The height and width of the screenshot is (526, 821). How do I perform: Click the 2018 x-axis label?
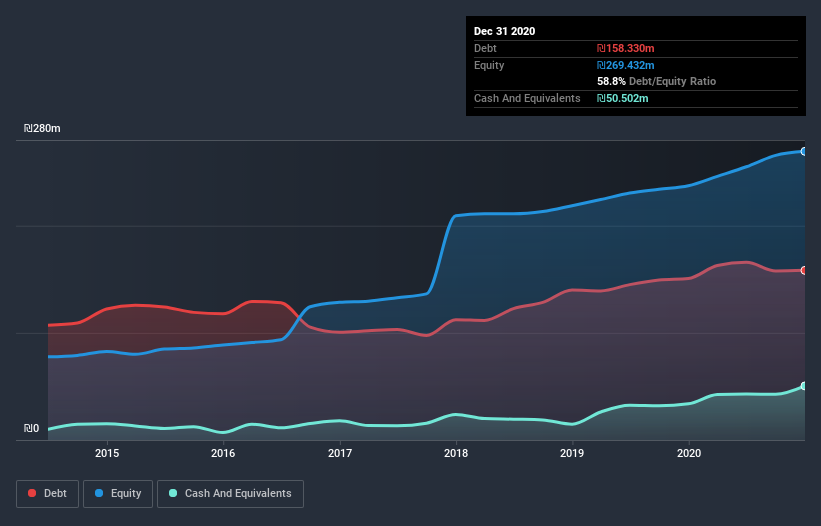[x=456, y=453]
